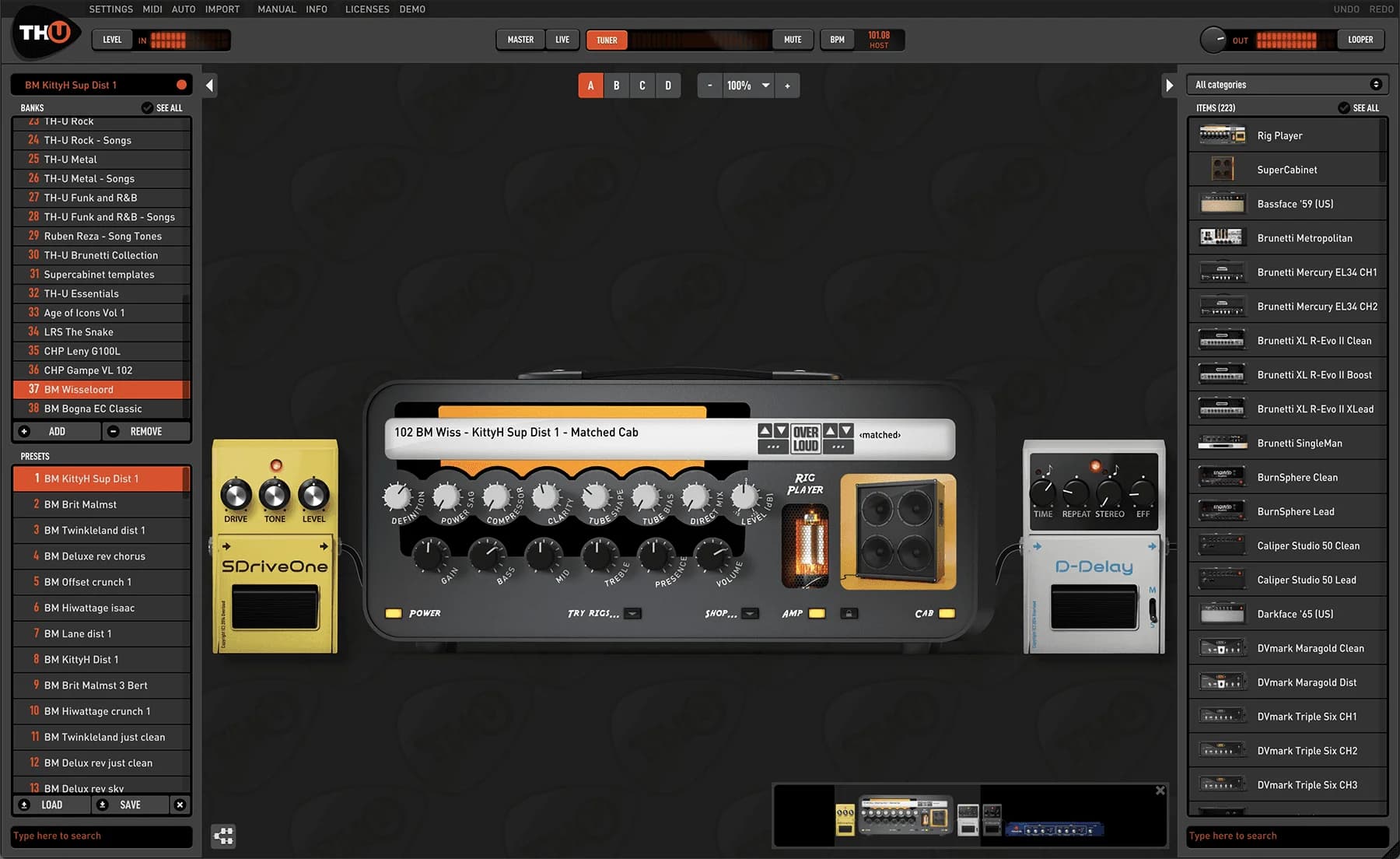Open the signal chain routing view icon
This screenshot has width=1400, height=859.
tap(223, 836)
